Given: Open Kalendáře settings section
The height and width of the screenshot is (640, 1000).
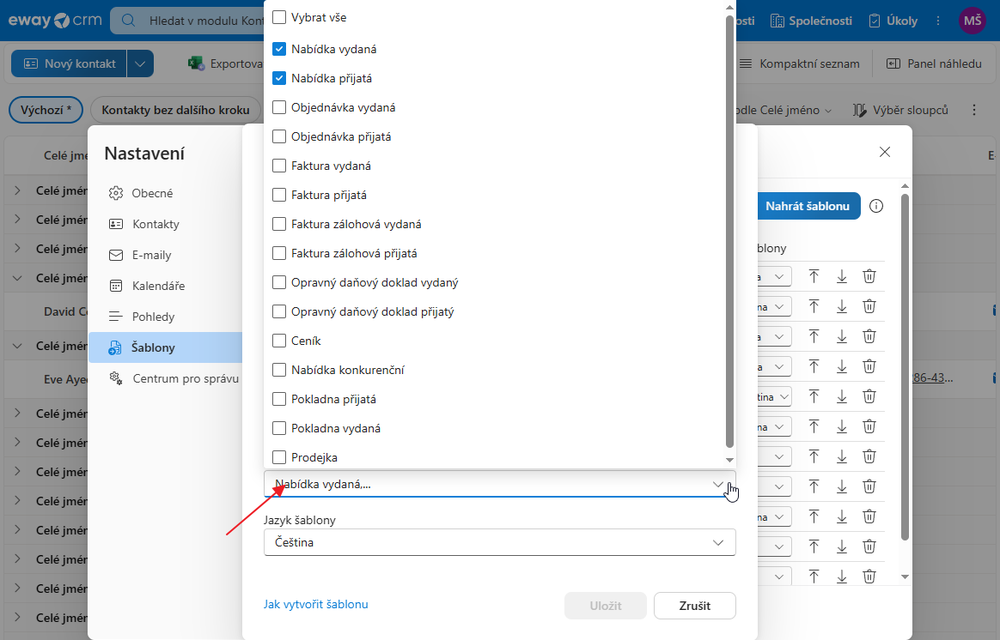Looking at the screenshot, I should [158, 286].
